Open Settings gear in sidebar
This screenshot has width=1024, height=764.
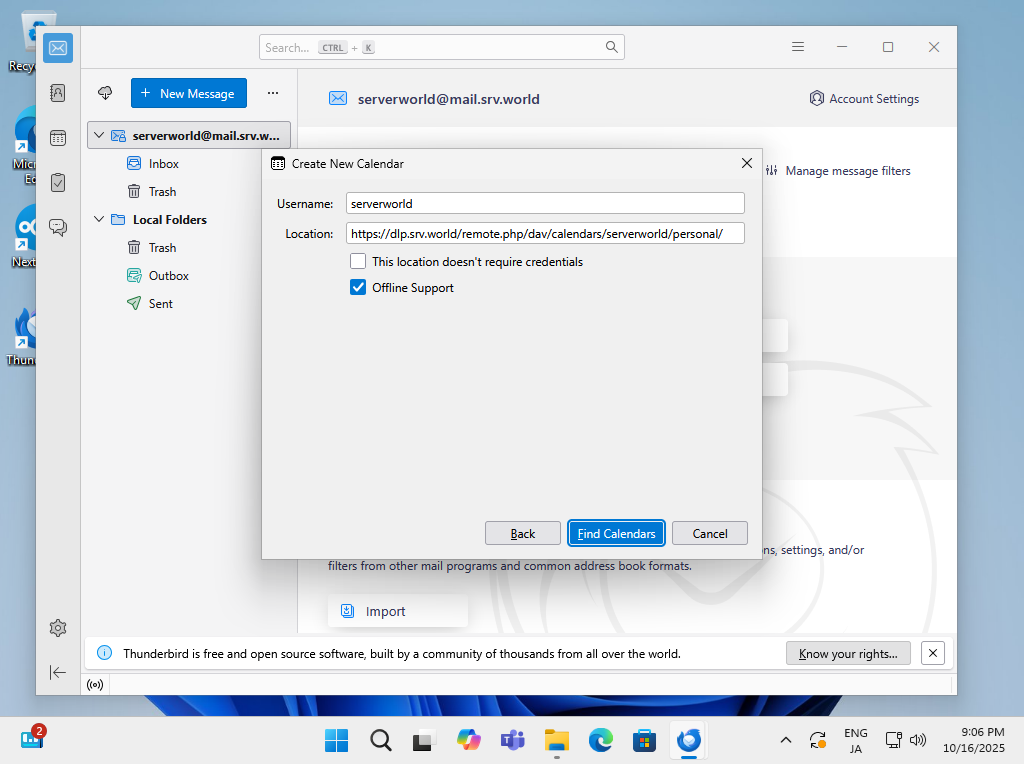[58, 628]
